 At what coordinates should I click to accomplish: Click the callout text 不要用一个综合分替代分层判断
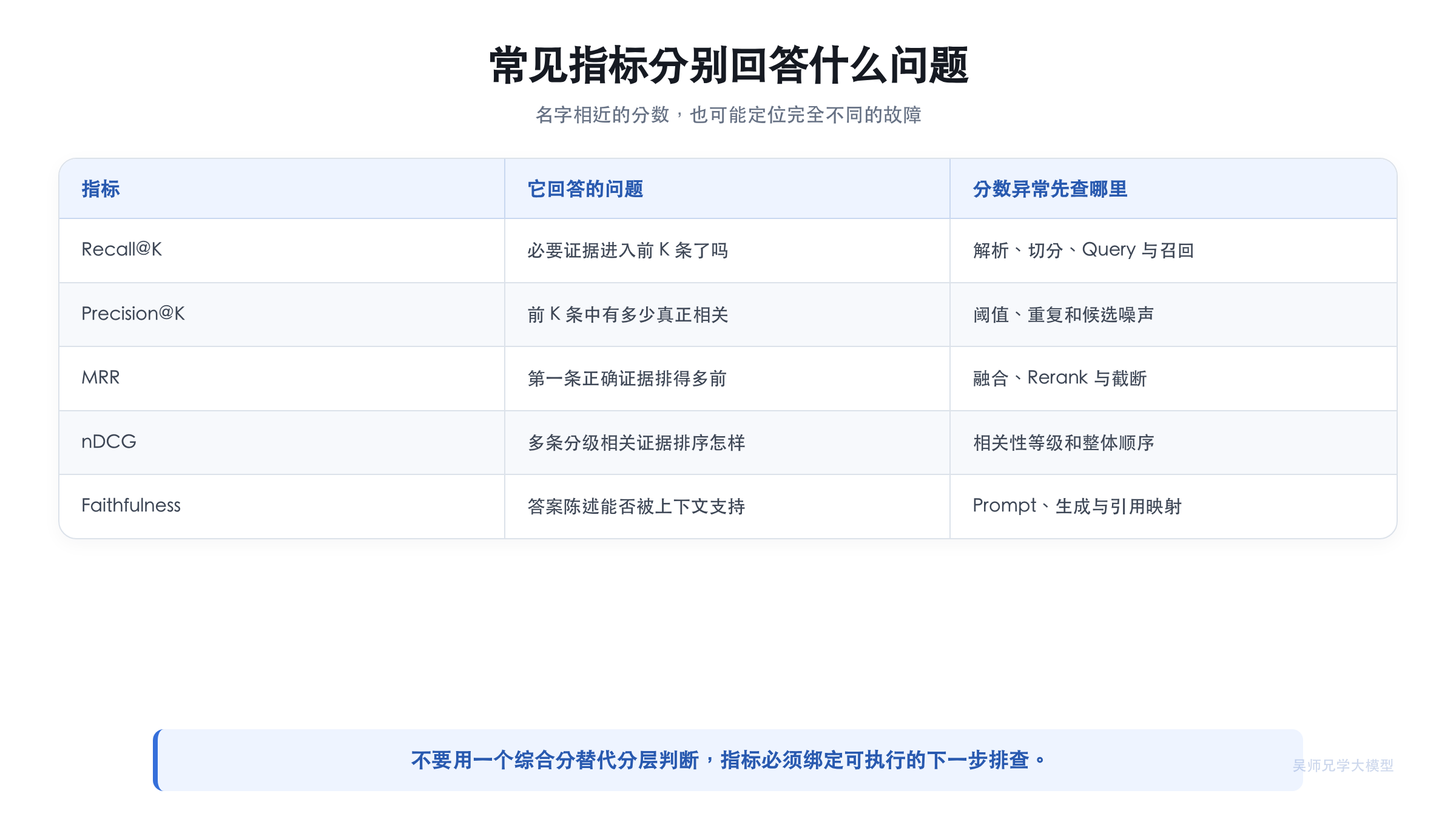tap(555, 760)
